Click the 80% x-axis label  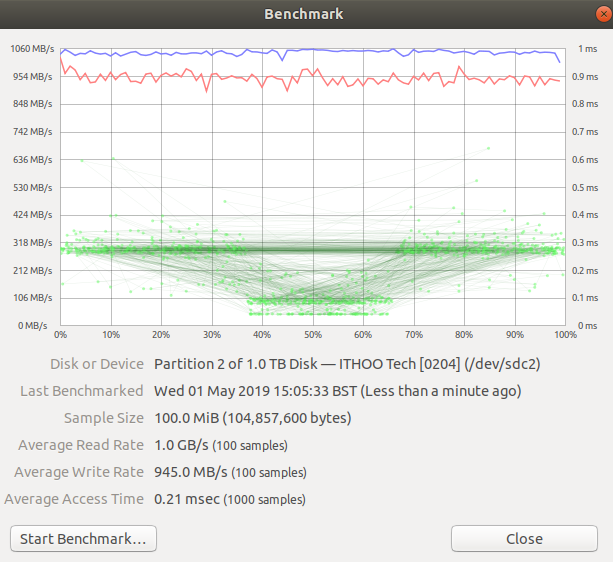pyautogui.click(x=464, y=335)
